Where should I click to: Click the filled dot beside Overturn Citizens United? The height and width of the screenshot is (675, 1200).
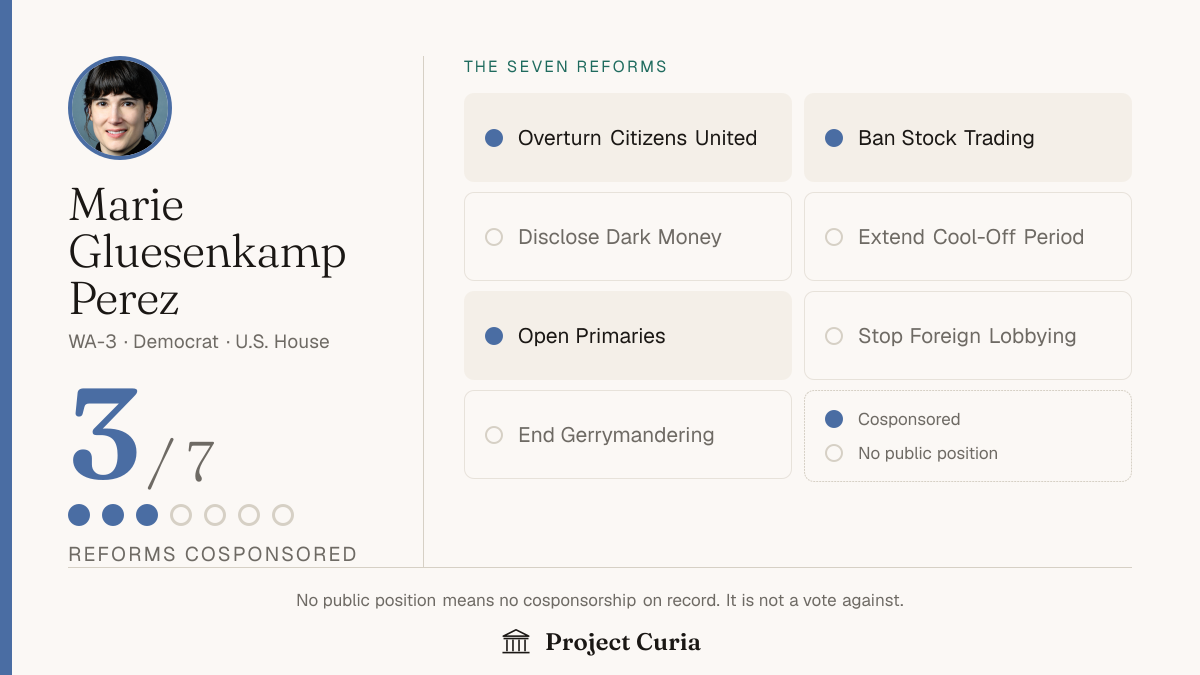(x=494, y=138)
